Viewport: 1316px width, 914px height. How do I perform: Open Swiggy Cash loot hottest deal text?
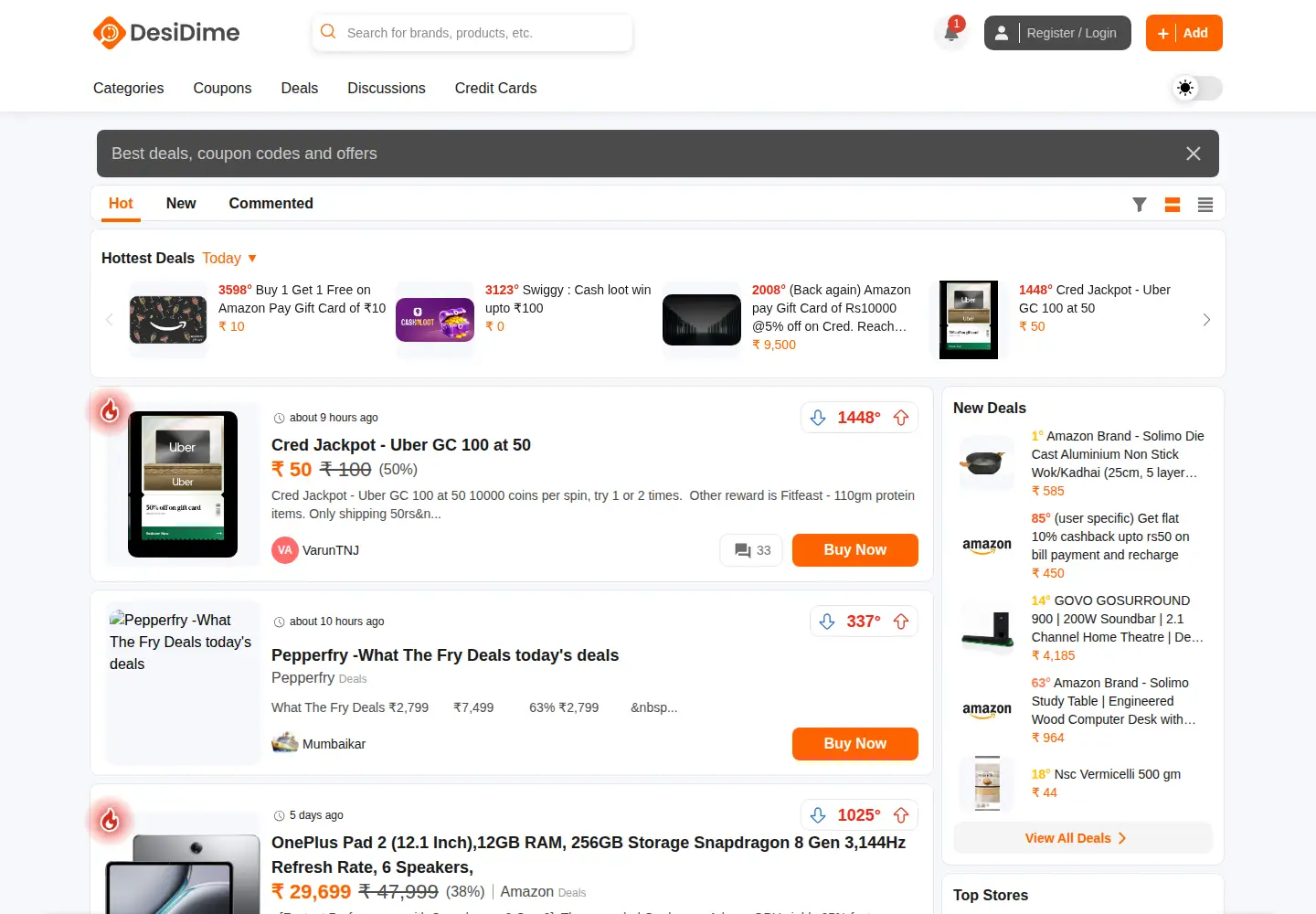pos(568,299)
